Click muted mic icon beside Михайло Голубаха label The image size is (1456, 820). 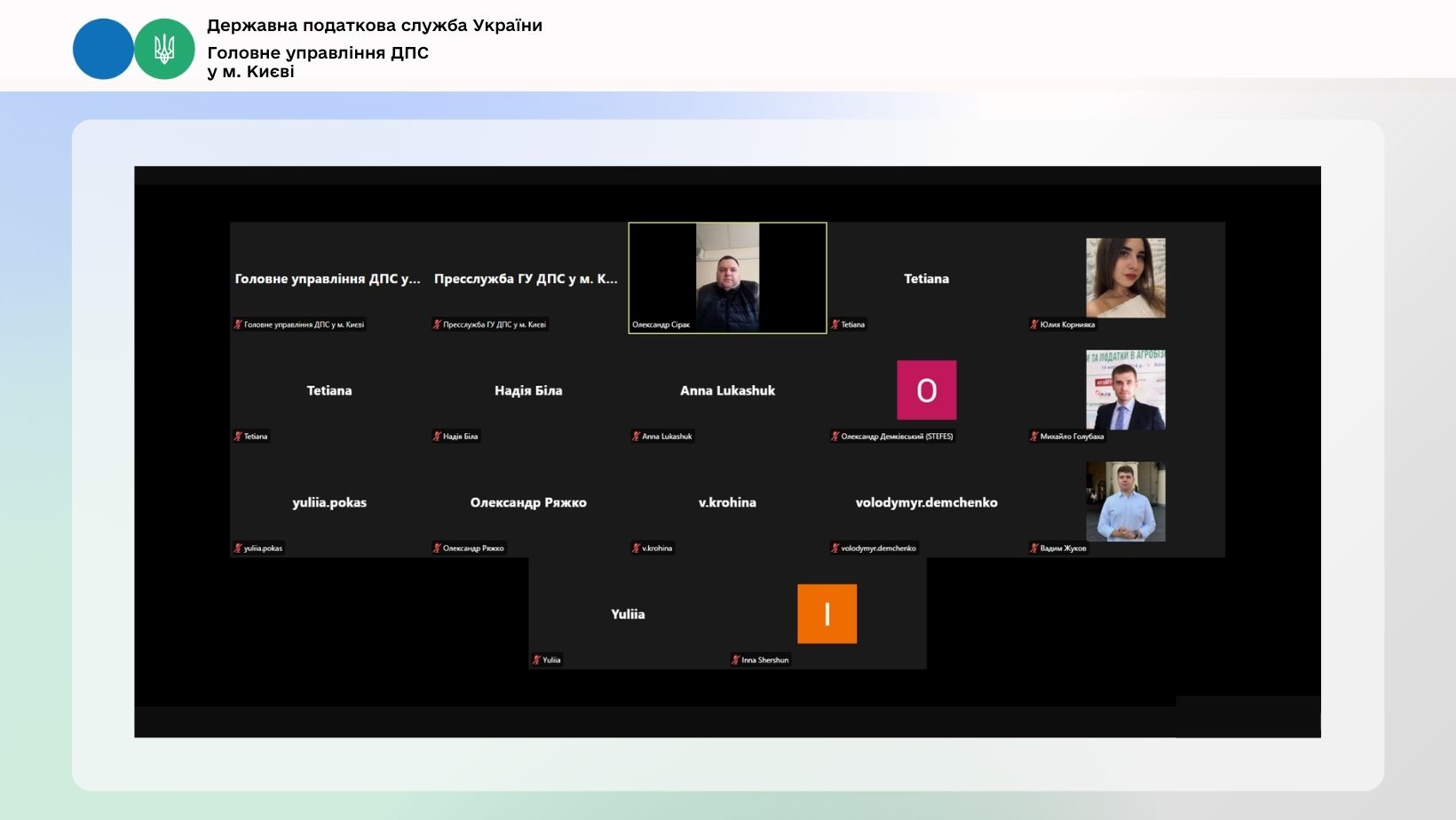point(1034,437)
